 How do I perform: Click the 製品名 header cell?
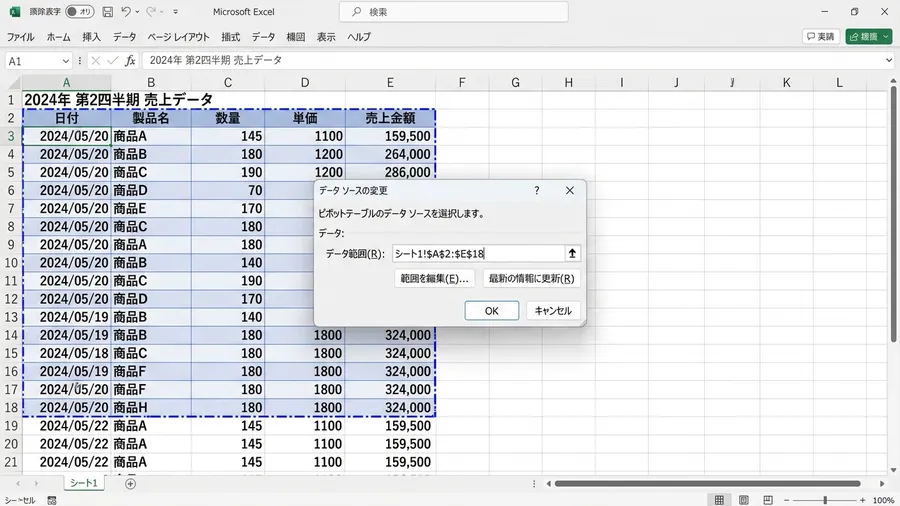(x=151, y=118)
